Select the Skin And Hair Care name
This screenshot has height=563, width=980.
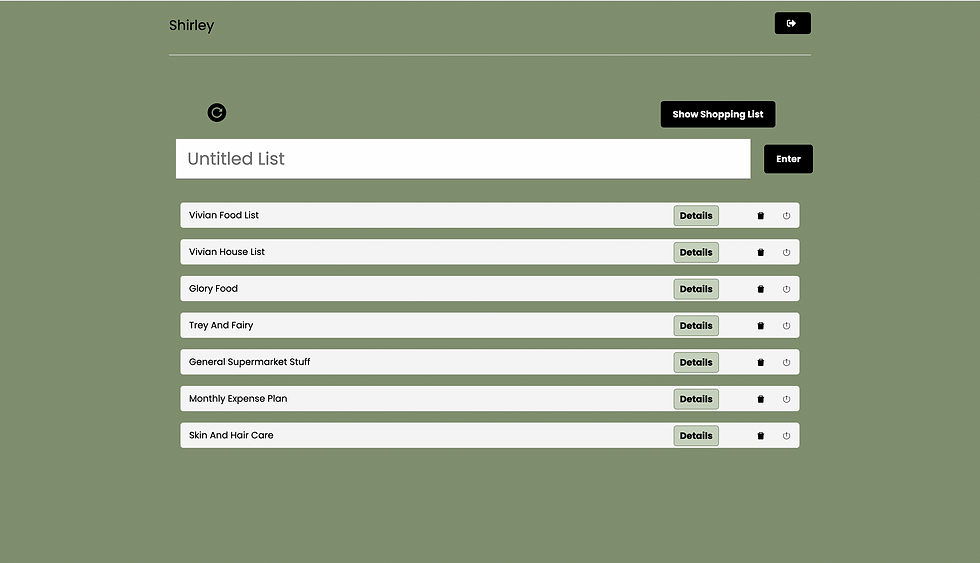point(231,436)
